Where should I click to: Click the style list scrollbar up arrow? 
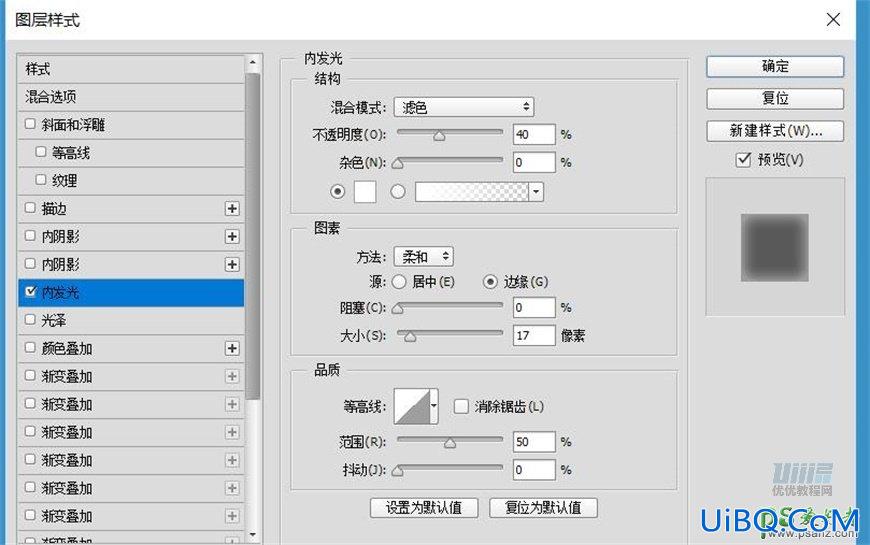coord(253,62)
